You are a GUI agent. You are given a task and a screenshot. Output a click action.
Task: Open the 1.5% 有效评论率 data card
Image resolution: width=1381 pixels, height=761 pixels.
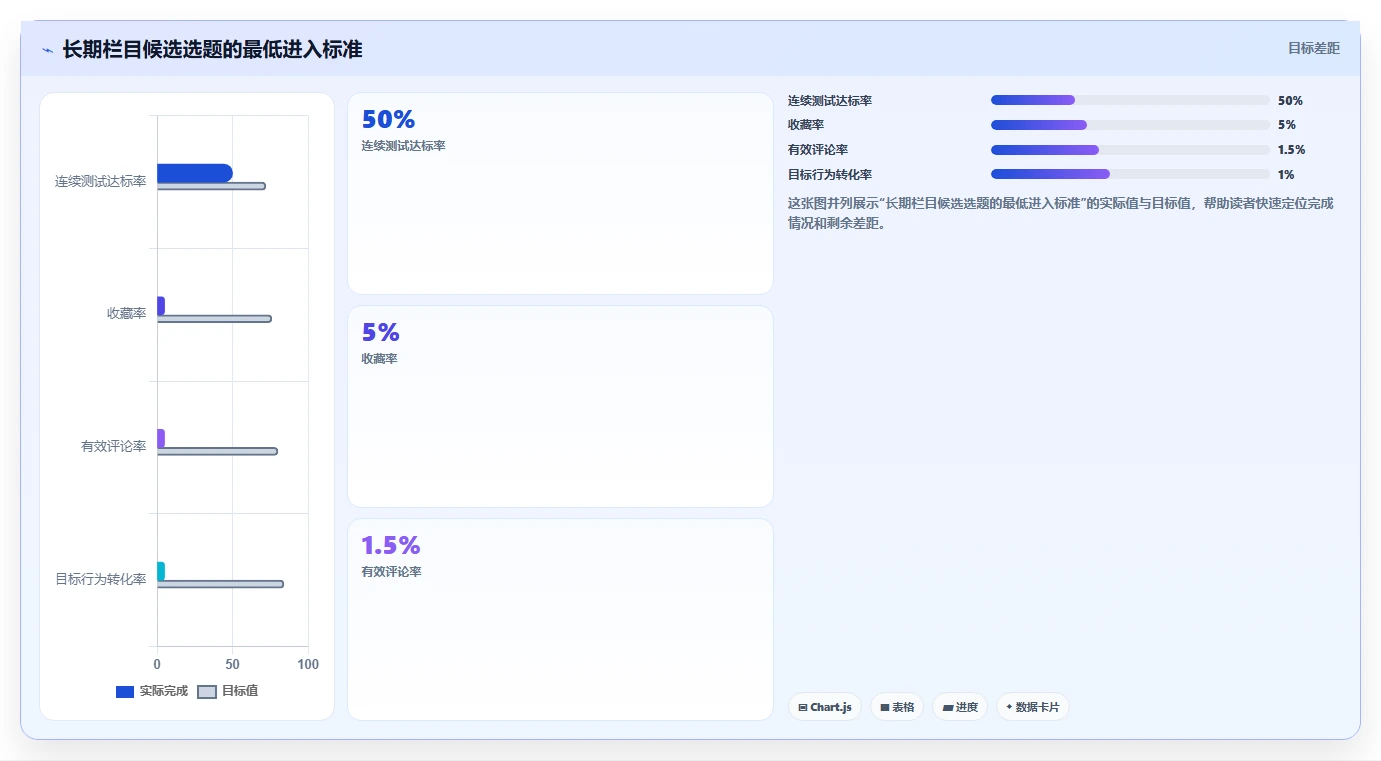(560, 620)
